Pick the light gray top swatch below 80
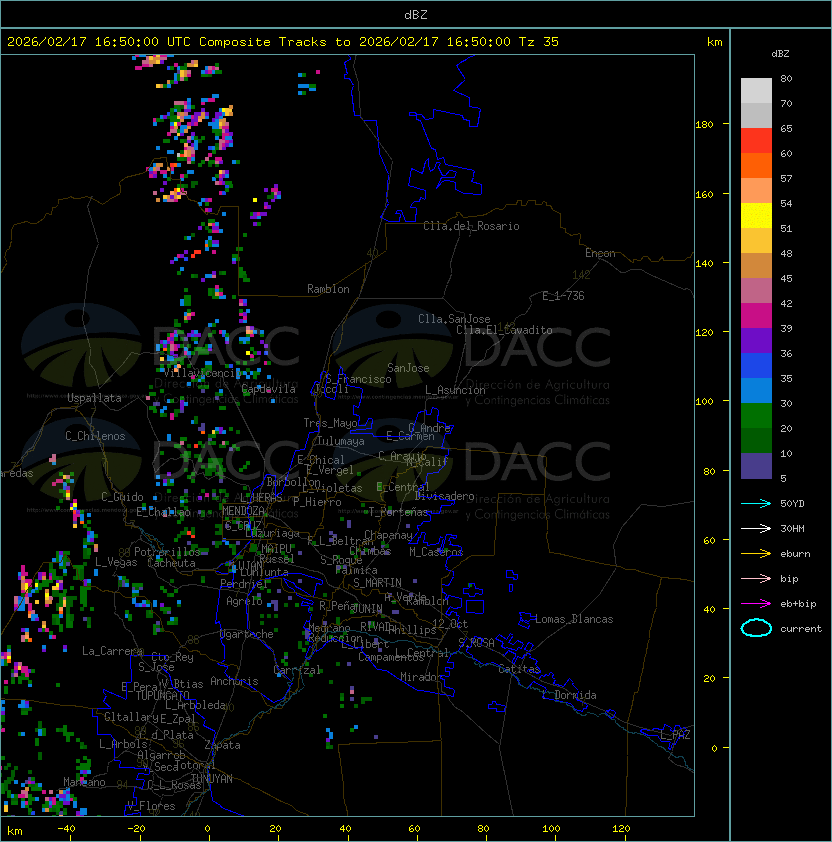The image size is (832, 842). pyautogui.click(x=756, y=91)
